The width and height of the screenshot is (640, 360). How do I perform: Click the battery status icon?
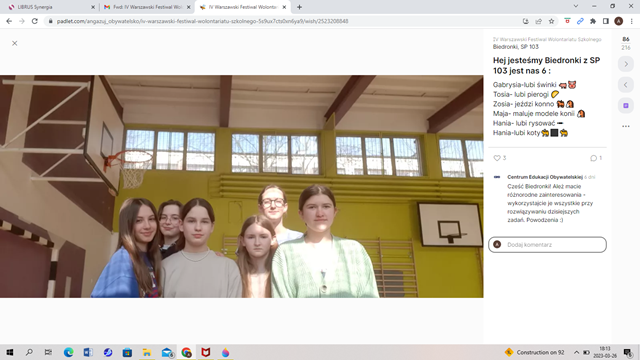tap(586, 352)
